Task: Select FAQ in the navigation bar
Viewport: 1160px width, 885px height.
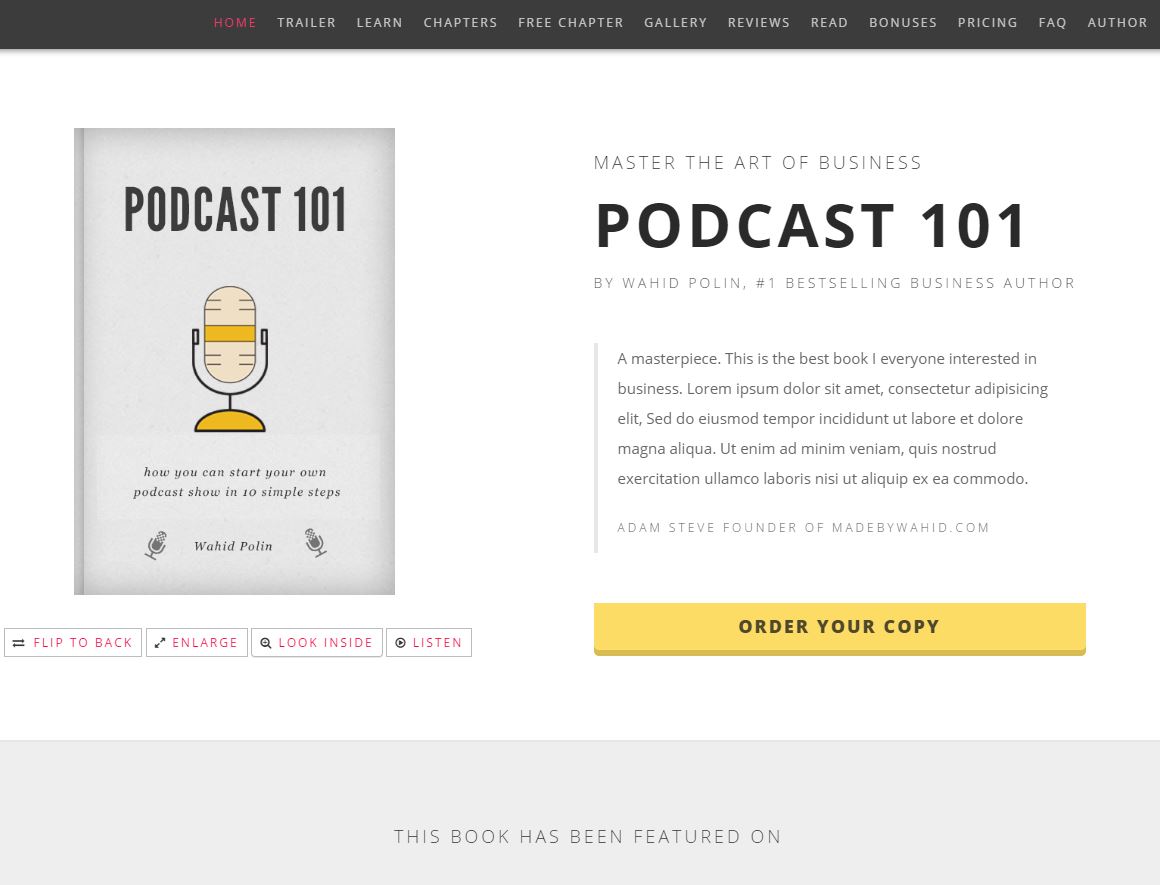Action: 1052,22
